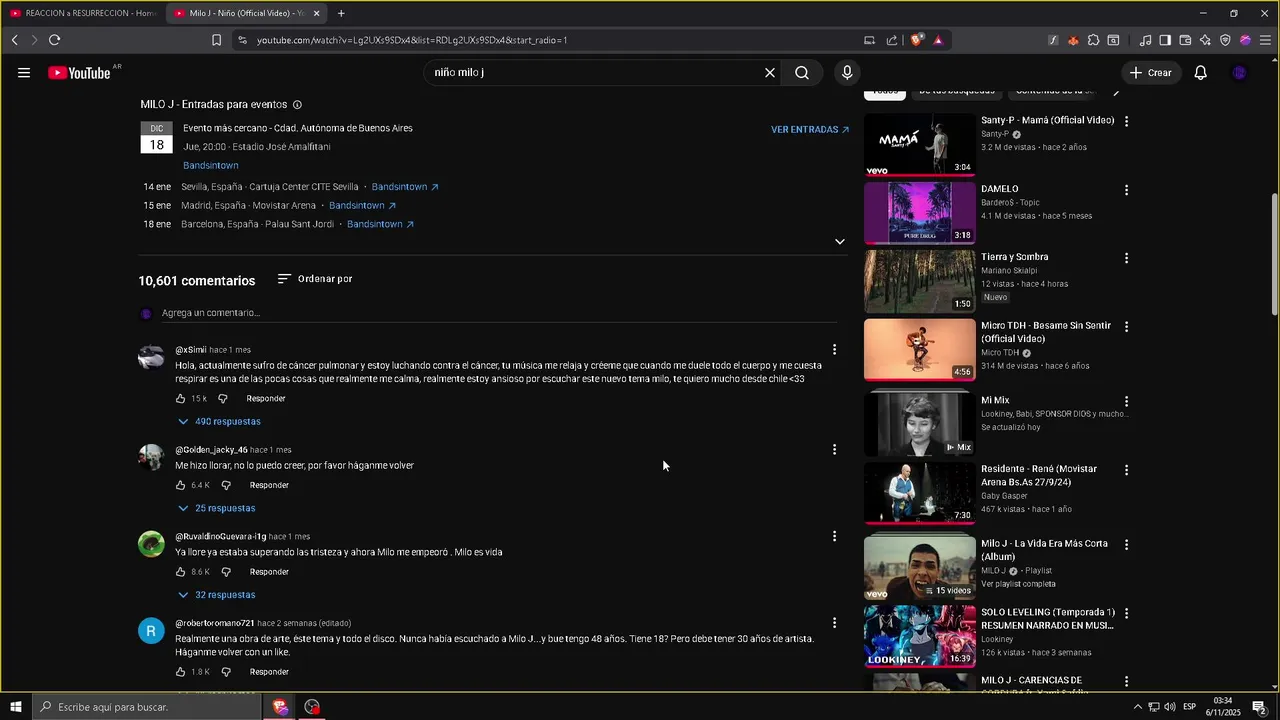Dislike the comment by @xSimii
Viewport: 1280px width, 720px height.
222,399
